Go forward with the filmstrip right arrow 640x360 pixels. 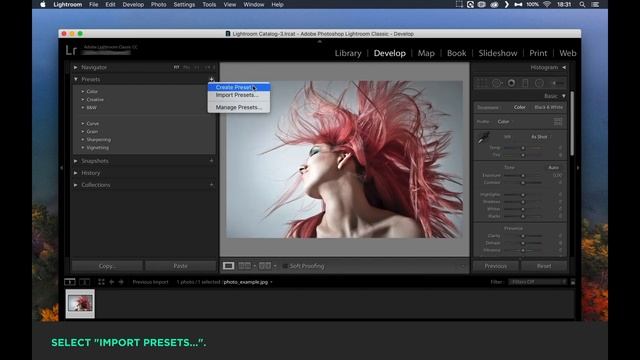(x=121, y=282)
